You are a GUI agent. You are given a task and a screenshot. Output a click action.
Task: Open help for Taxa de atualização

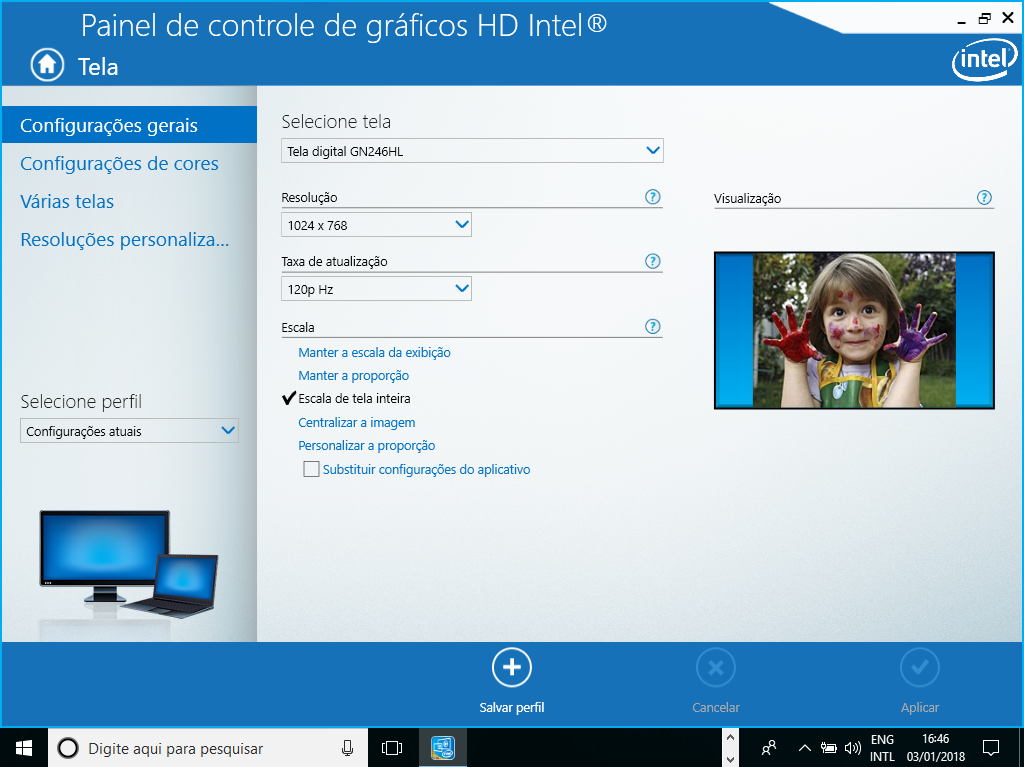(x=652, y=261)
